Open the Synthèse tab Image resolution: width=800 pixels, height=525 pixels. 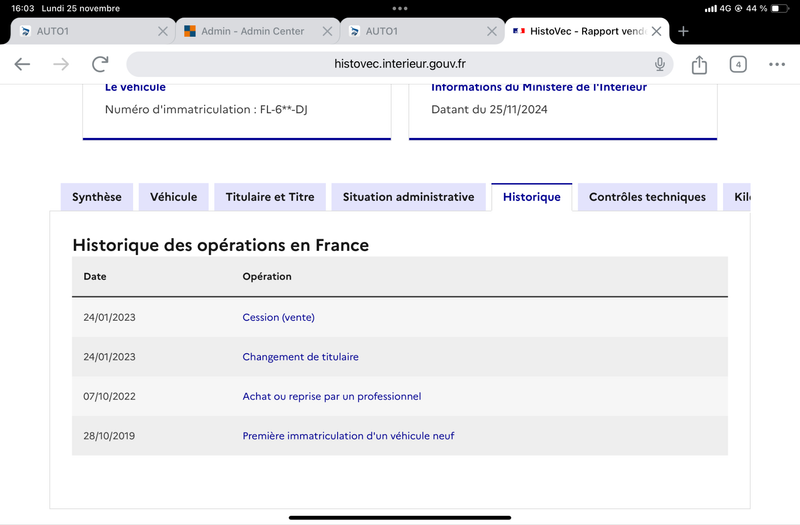[96, 197]
